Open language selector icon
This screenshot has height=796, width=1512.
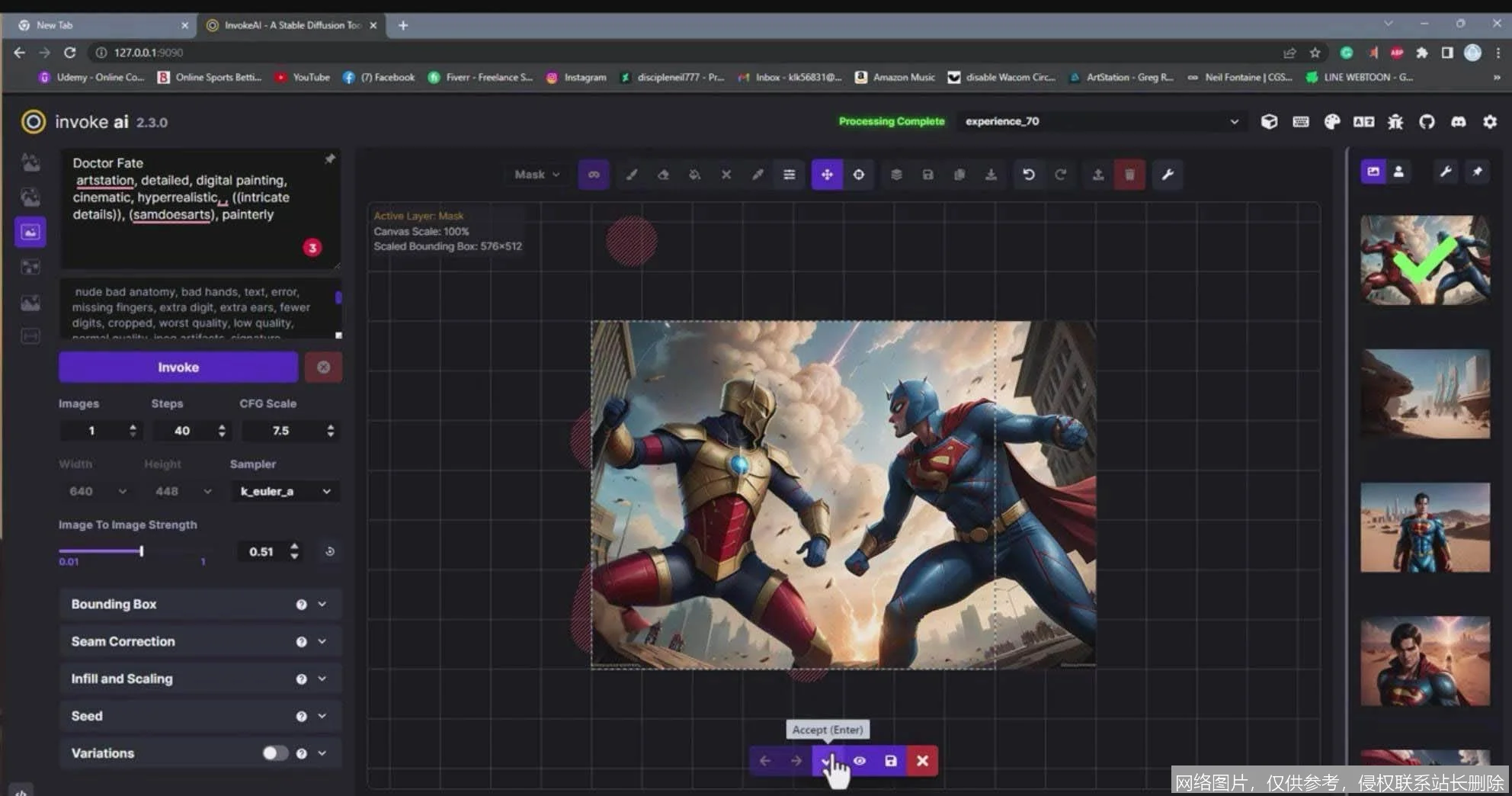click(x=1363, y=121)
